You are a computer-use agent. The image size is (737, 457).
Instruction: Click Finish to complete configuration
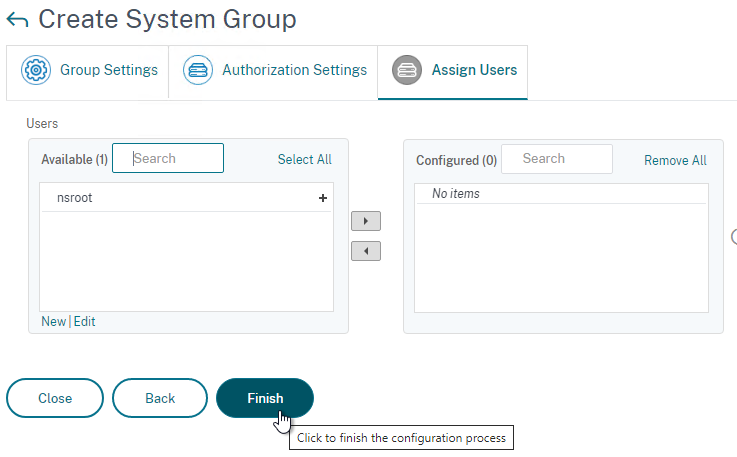[x=265, y=398]
